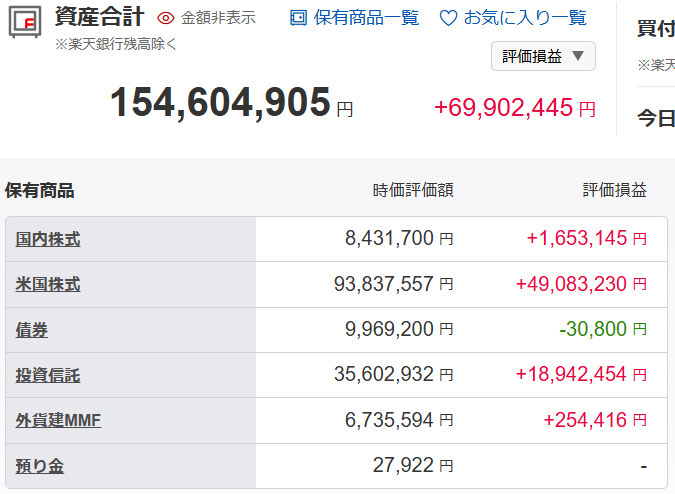Image resolution: width=675 pixels, height=494 pixels.
Task: Click the safe icon beside 資産合計
Action: [26, 22]
